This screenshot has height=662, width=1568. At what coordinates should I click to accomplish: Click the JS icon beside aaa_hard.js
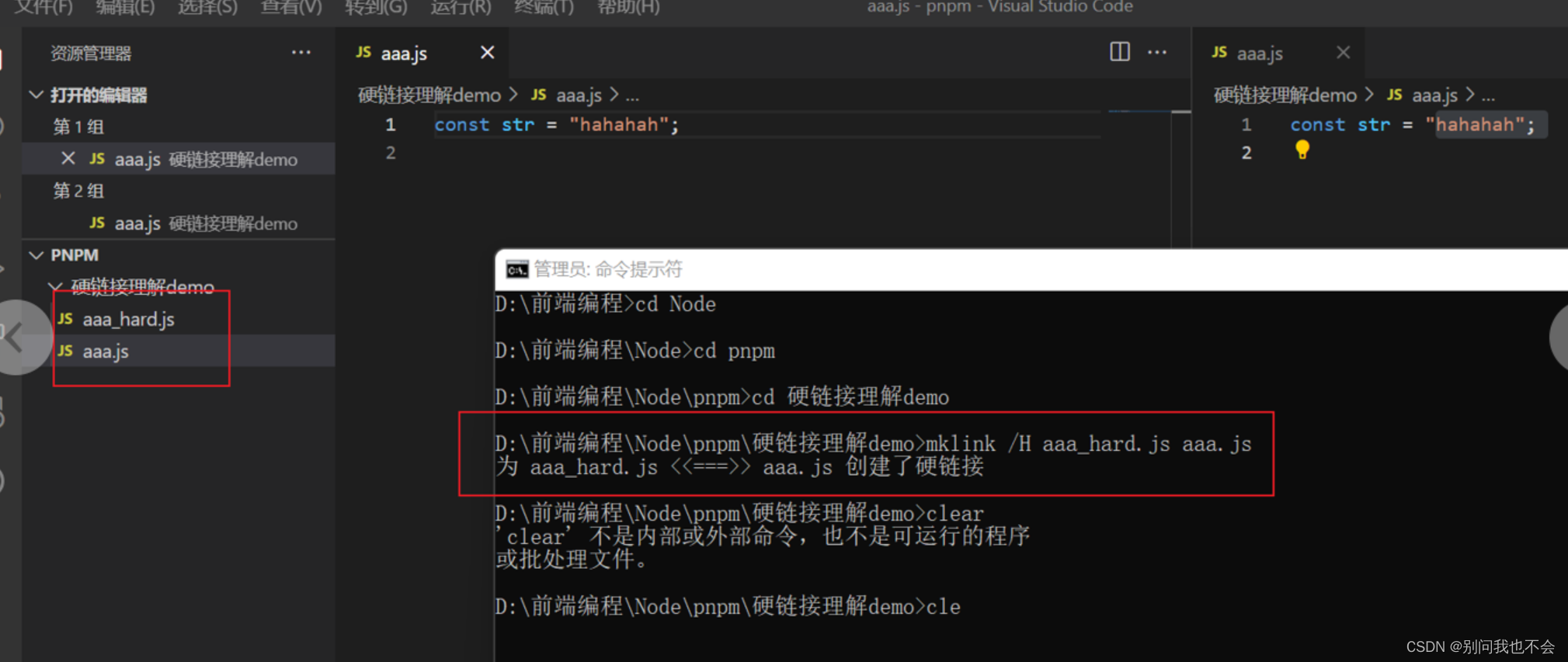tap(66, 319)
